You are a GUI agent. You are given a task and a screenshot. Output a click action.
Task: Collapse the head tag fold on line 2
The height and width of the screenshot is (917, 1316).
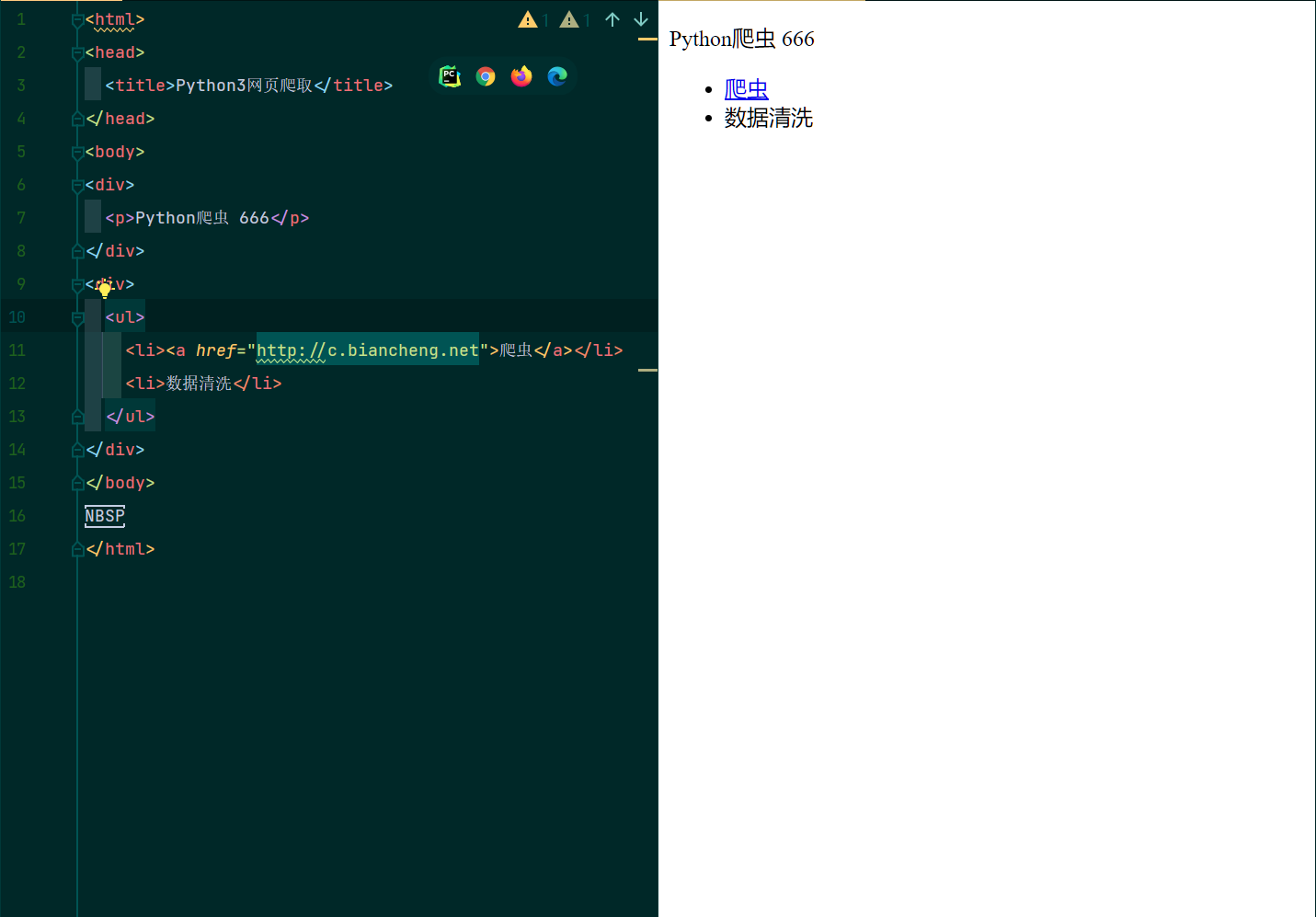coord(78,53)
